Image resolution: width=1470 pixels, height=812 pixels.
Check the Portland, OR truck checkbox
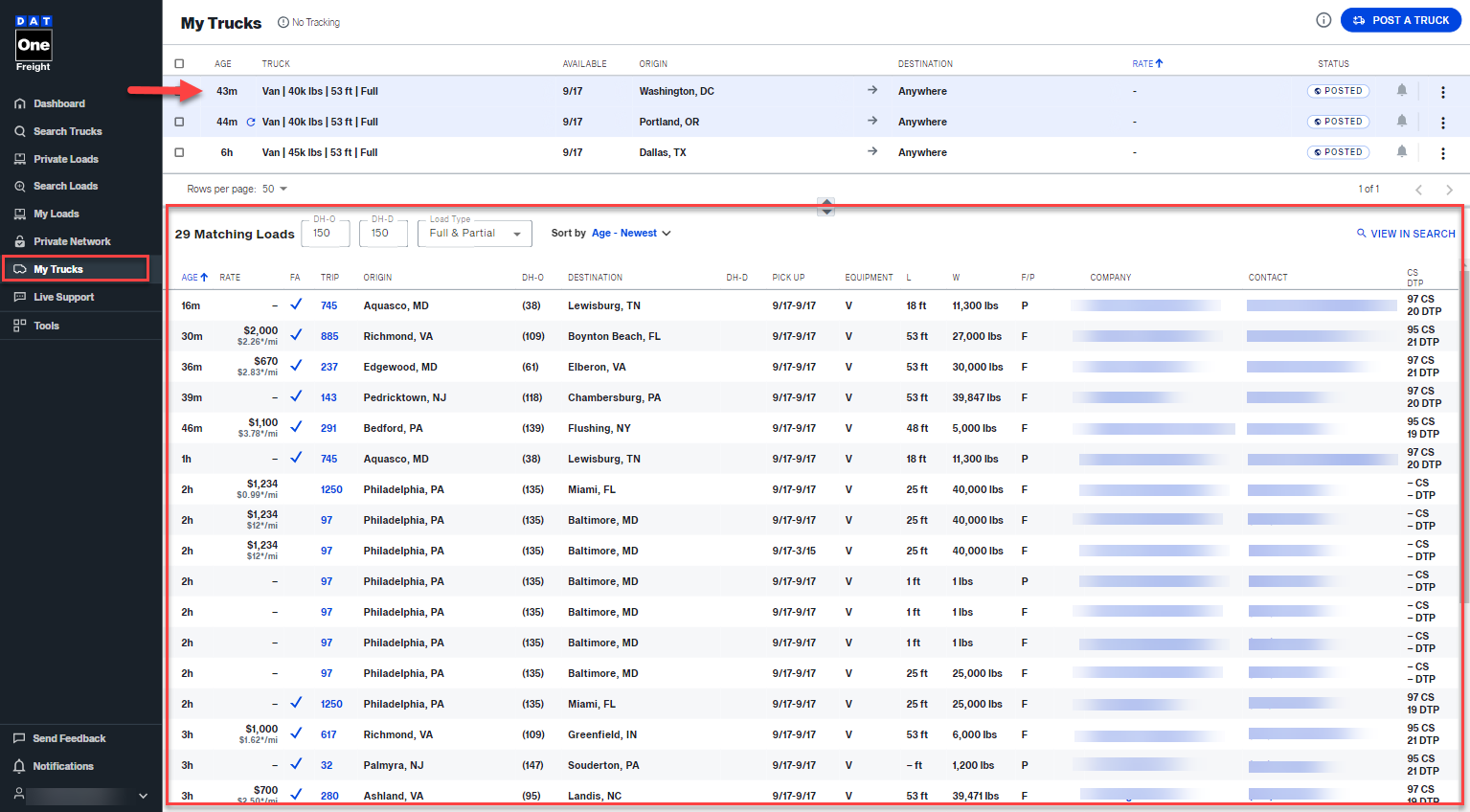(179, 123)
